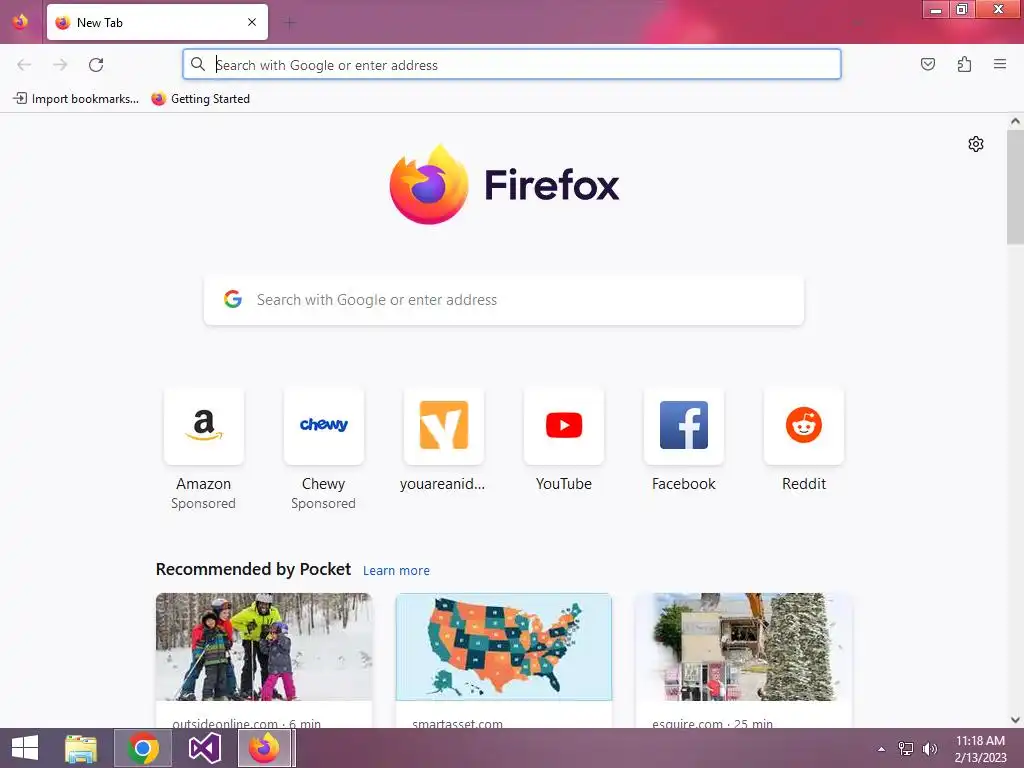Click the scrollbar down arrow

[1015, 720]
